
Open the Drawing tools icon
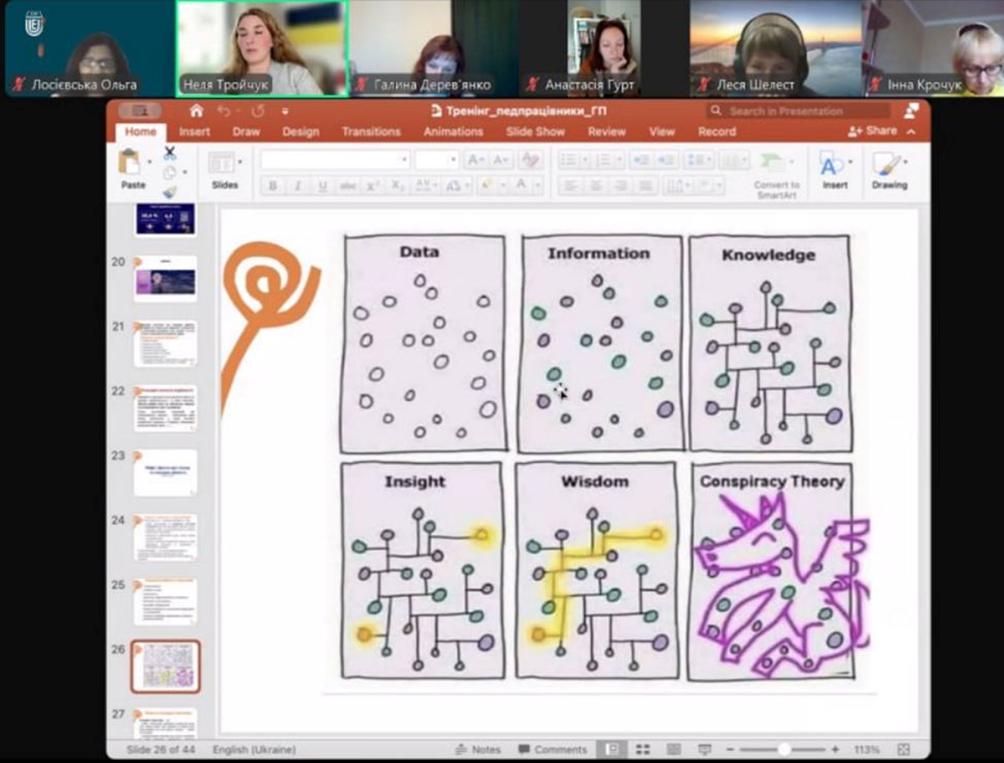887,166
